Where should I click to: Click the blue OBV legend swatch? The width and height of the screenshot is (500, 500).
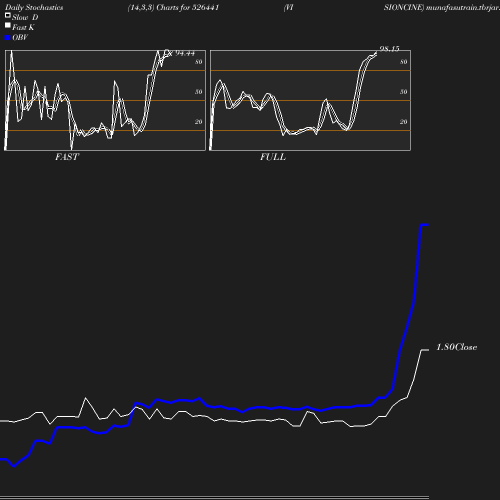[x=8, y=38]
